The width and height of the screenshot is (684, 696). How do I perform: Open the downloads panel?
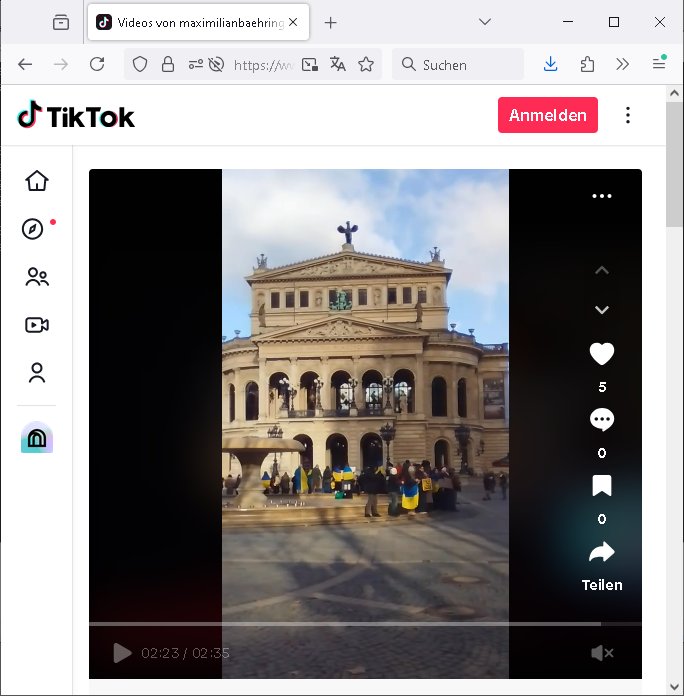click(550, 64)
